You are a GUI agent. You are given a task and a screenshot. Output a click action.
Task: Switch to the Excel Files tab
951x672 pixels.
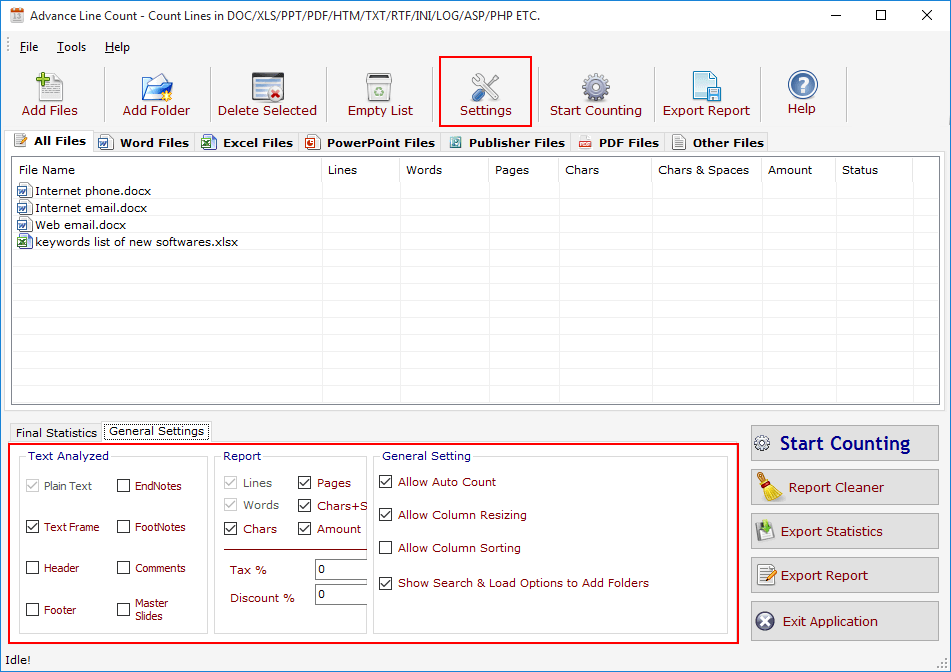tap(247, 143)
